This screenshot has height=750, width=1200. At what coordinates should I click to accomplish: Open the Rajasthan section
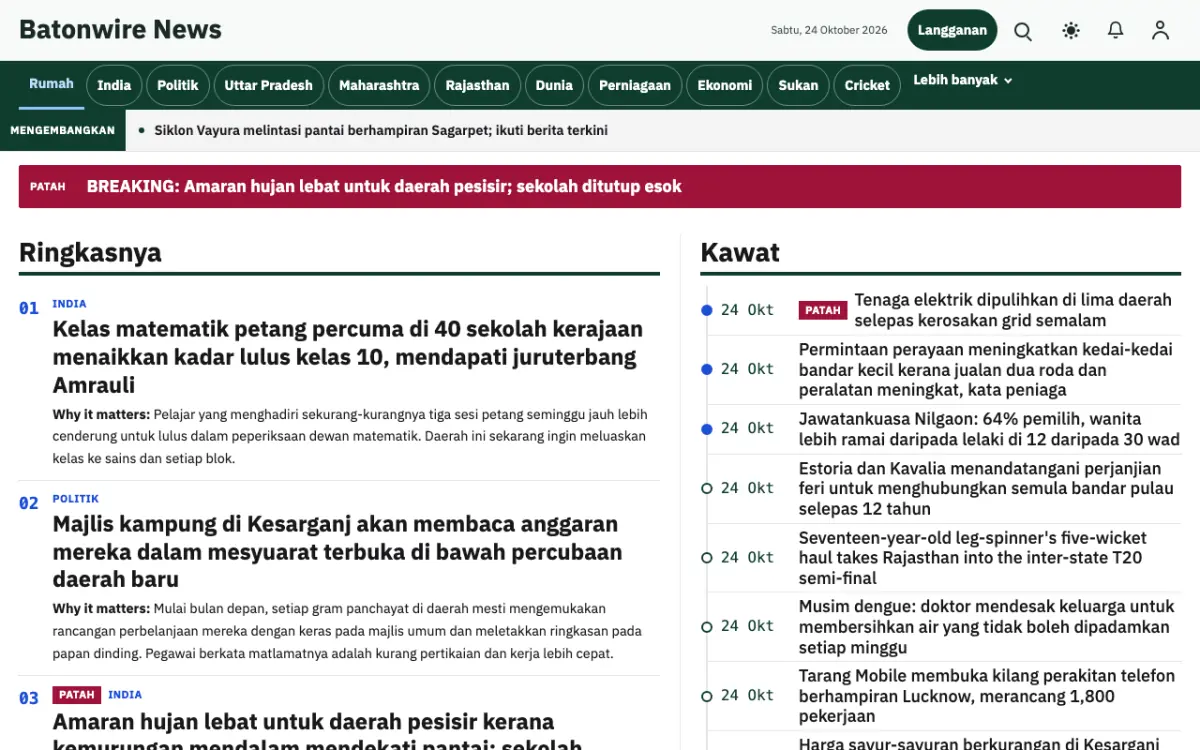click(477, 85)
